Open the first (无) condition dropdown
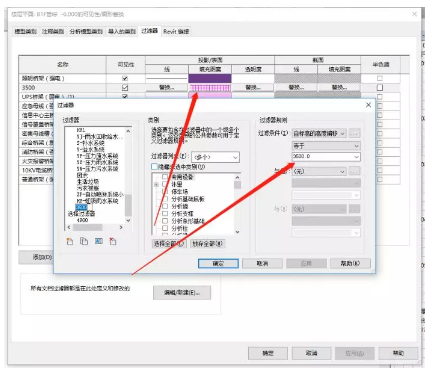The height and width of the screenshot is (374, 433). point(319,171)
